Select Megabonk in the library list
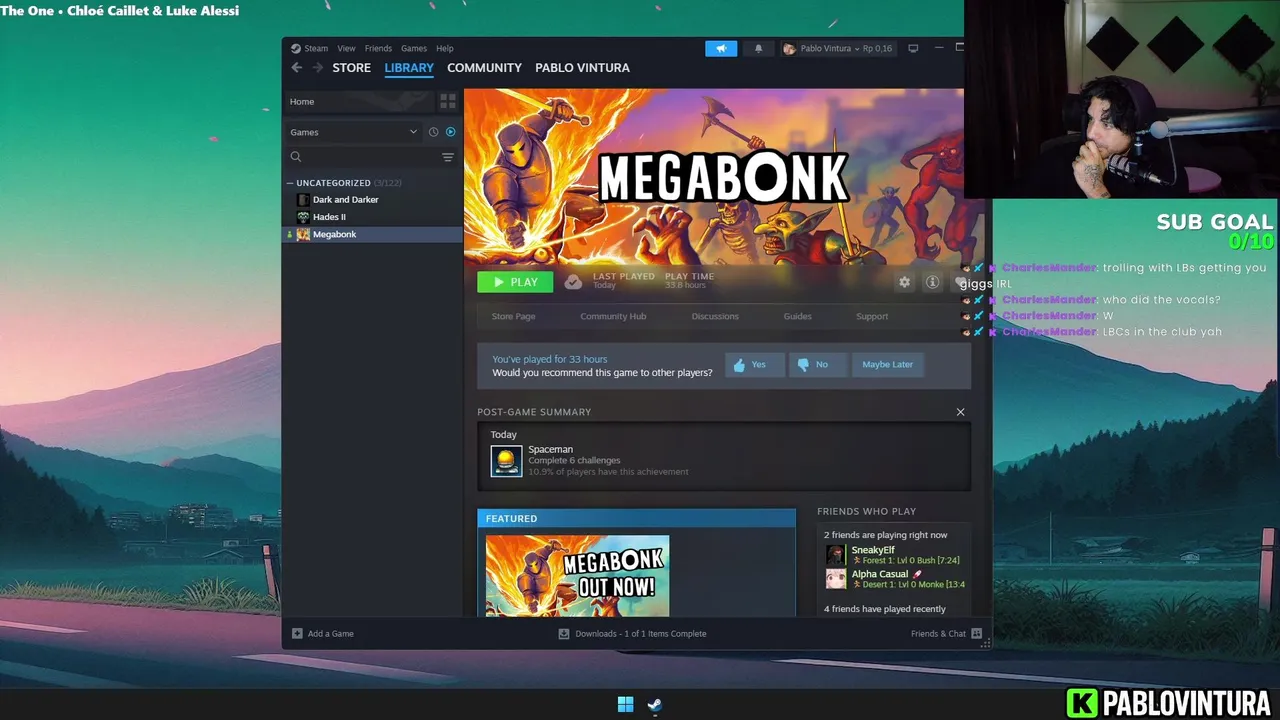The width and height of the screenshot is (1280, 720). point(372,234)
